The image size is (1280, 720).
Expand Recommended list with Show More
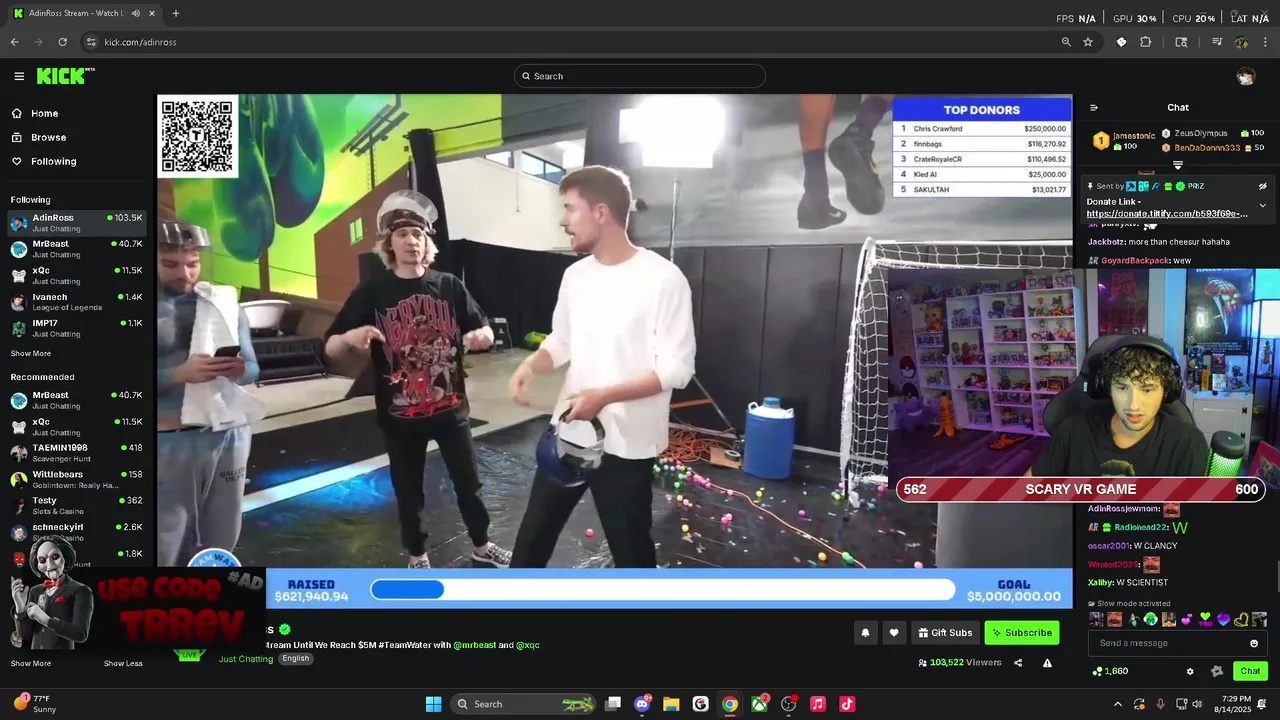click(30, 663)
